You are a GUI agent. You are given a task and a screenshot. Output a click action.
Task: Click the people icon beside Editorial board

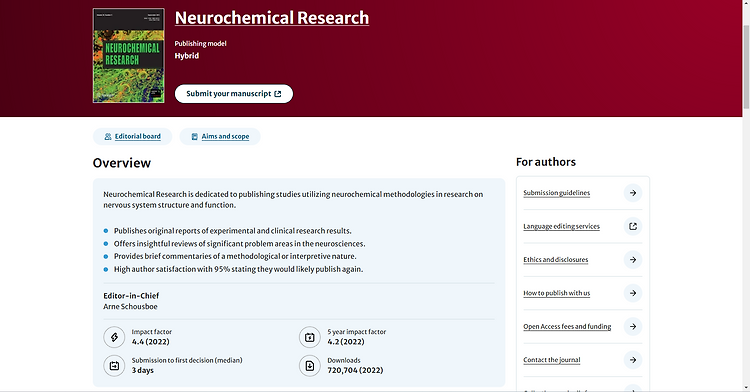[108, 137]
